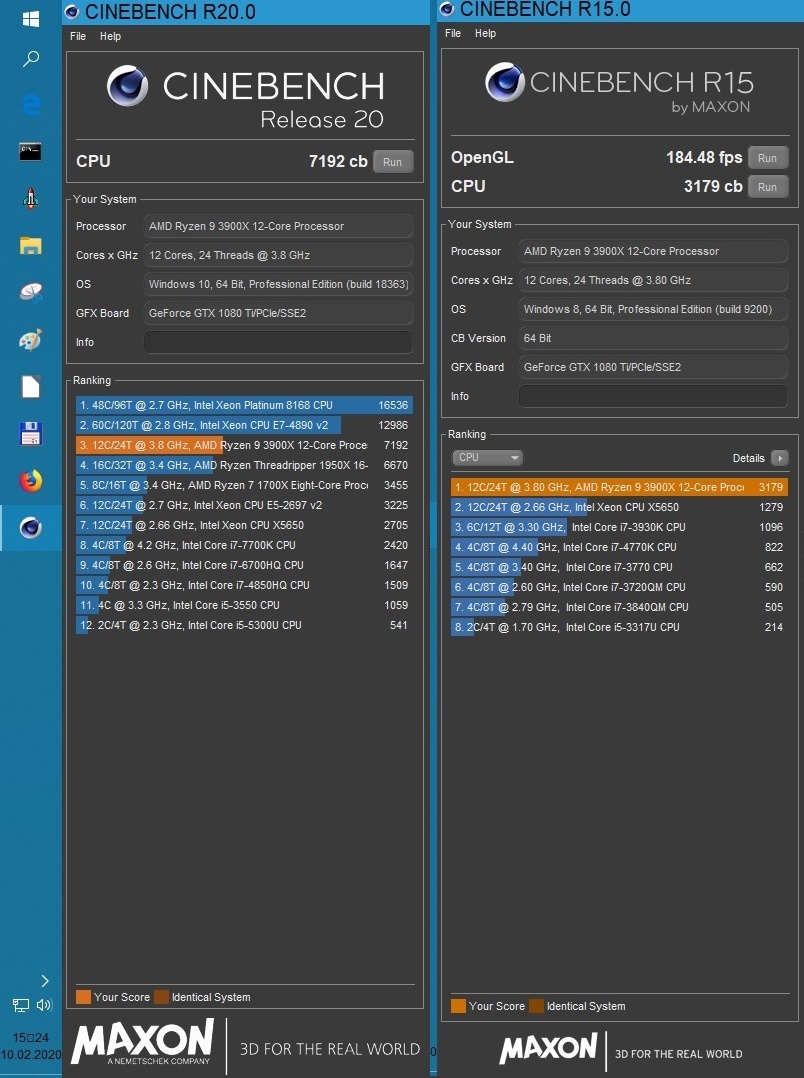Select Core i5-5300U ranking row

coord(244,625)
